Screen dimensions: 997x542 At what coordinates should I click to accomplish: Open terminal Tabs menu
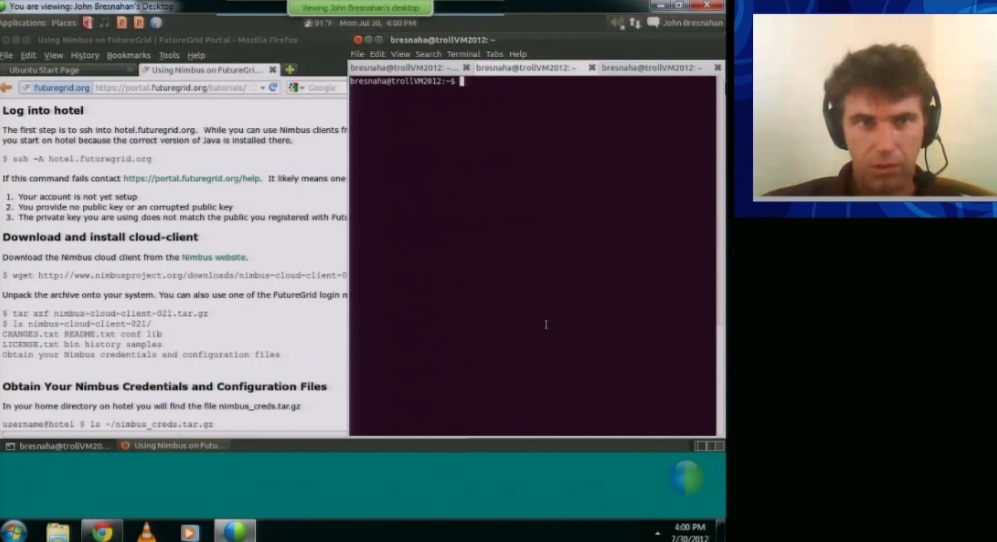coord(494,54)
